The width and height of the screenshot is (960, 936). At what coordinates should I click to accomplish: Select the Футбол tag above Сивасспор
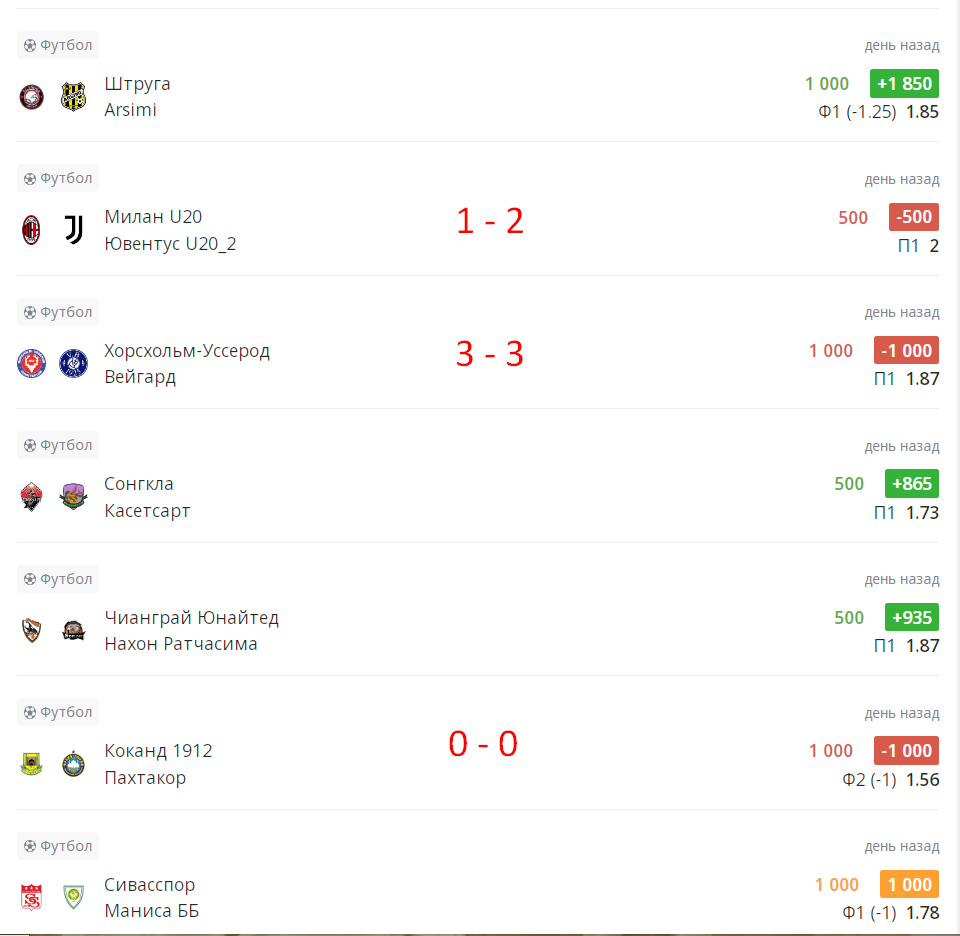coord(58,846)
